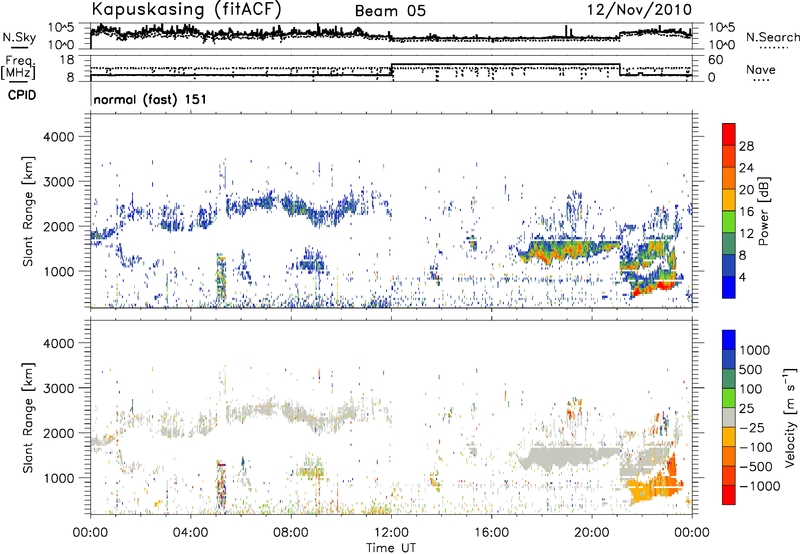The image size is (800, 554).
Task: Click the 18 frequency axis tick
Action: [66, 60]
